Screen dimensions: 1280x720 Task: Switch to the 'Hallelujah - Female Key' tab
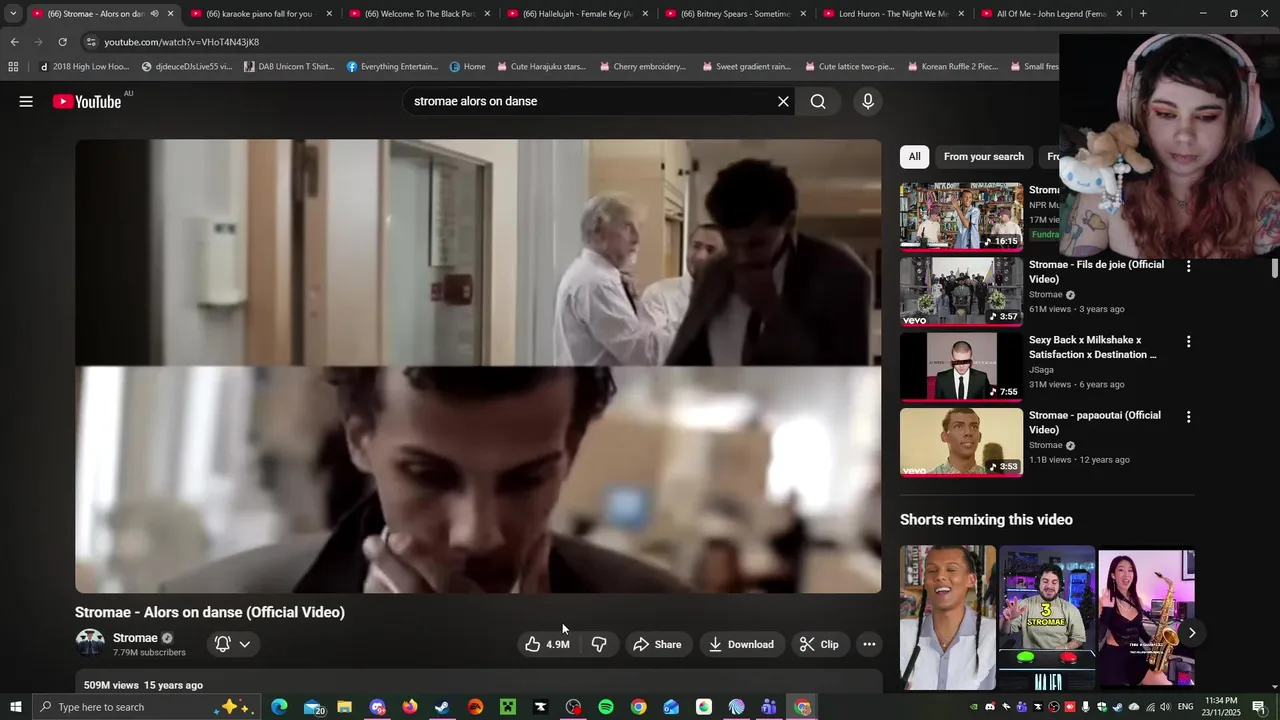pos(578,14)
